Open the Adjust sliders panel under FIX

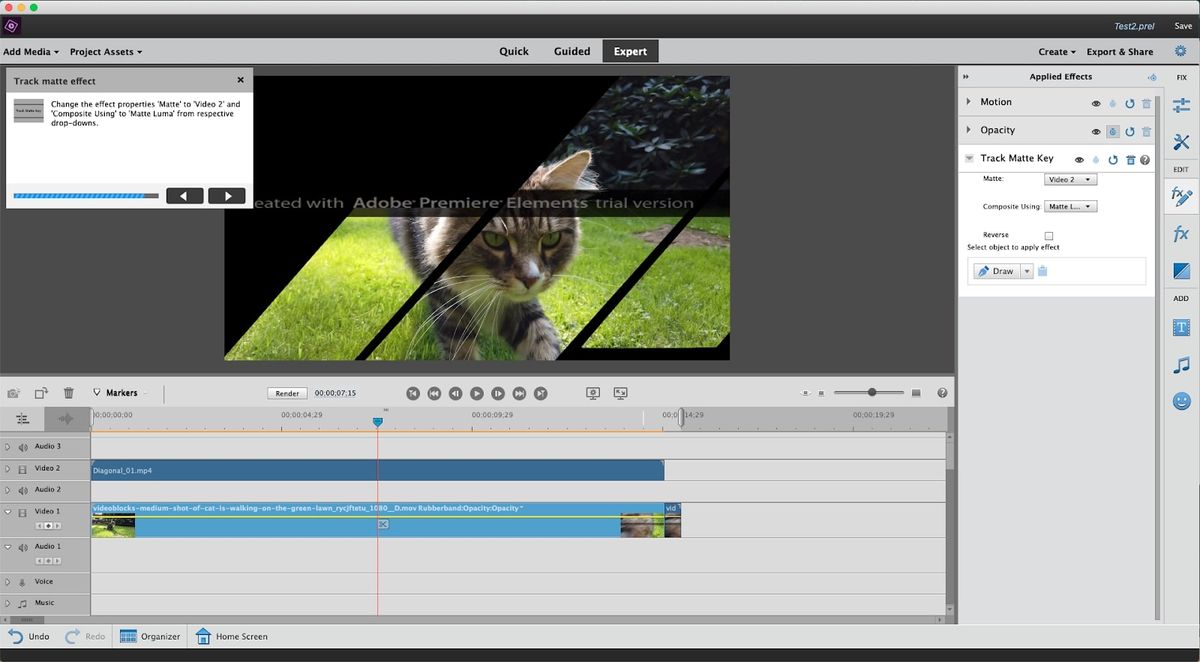[1180, 104]
